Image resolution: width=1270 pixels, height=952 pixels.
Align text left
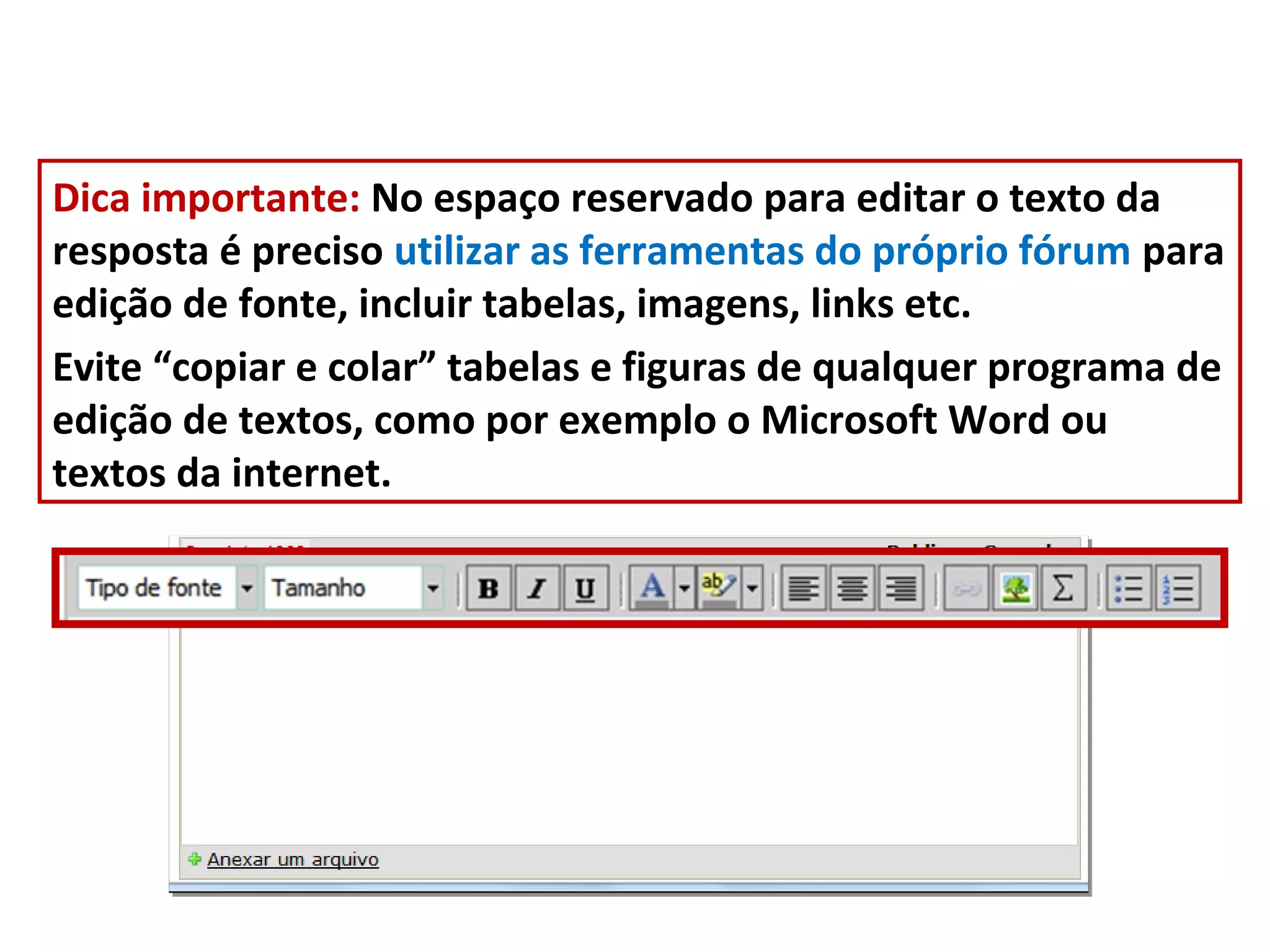(804, 588)
